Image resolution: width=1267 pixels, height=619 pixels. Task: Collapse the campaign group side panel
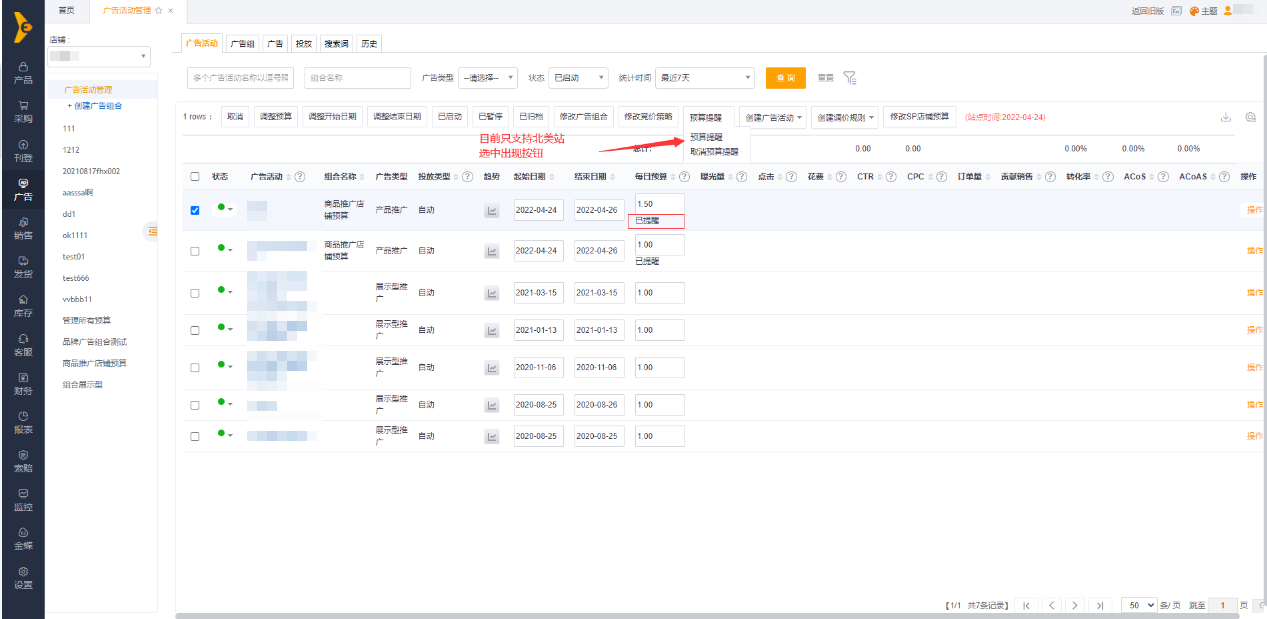[152, 231]
